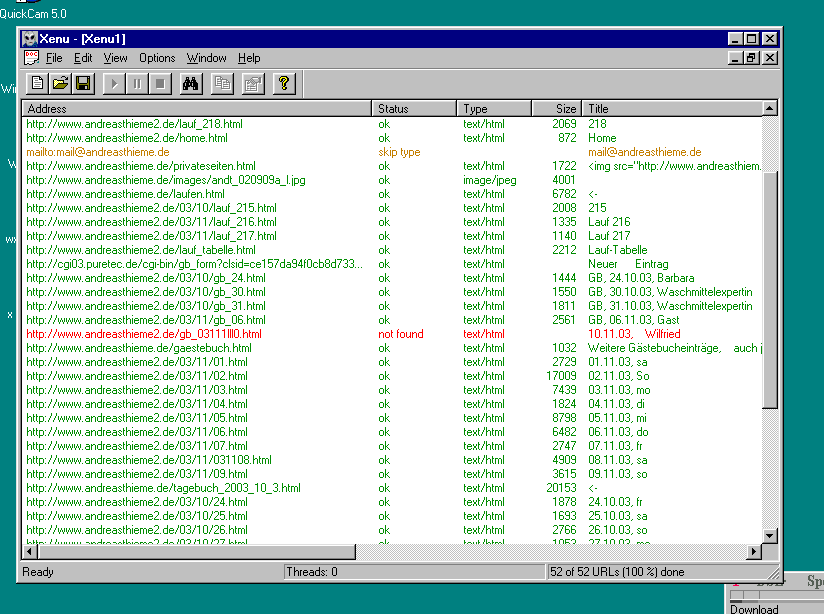This screenshot has height=614, width=824.
Task: Click the title 'Neuer Eintrag'
Action: 628,264
